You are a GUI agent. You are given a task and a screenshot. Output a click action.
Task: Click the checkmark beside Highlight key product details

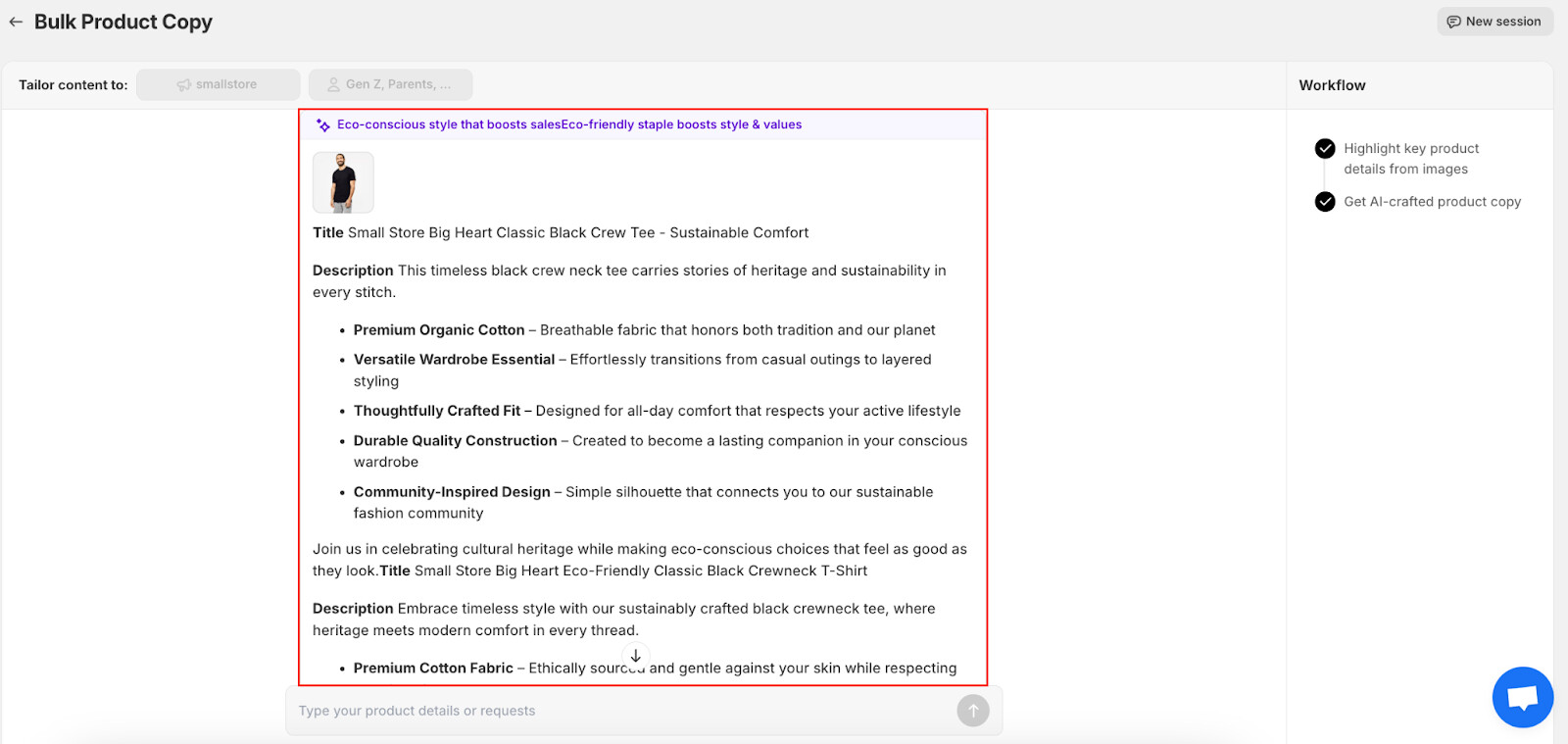(1325, 149)
